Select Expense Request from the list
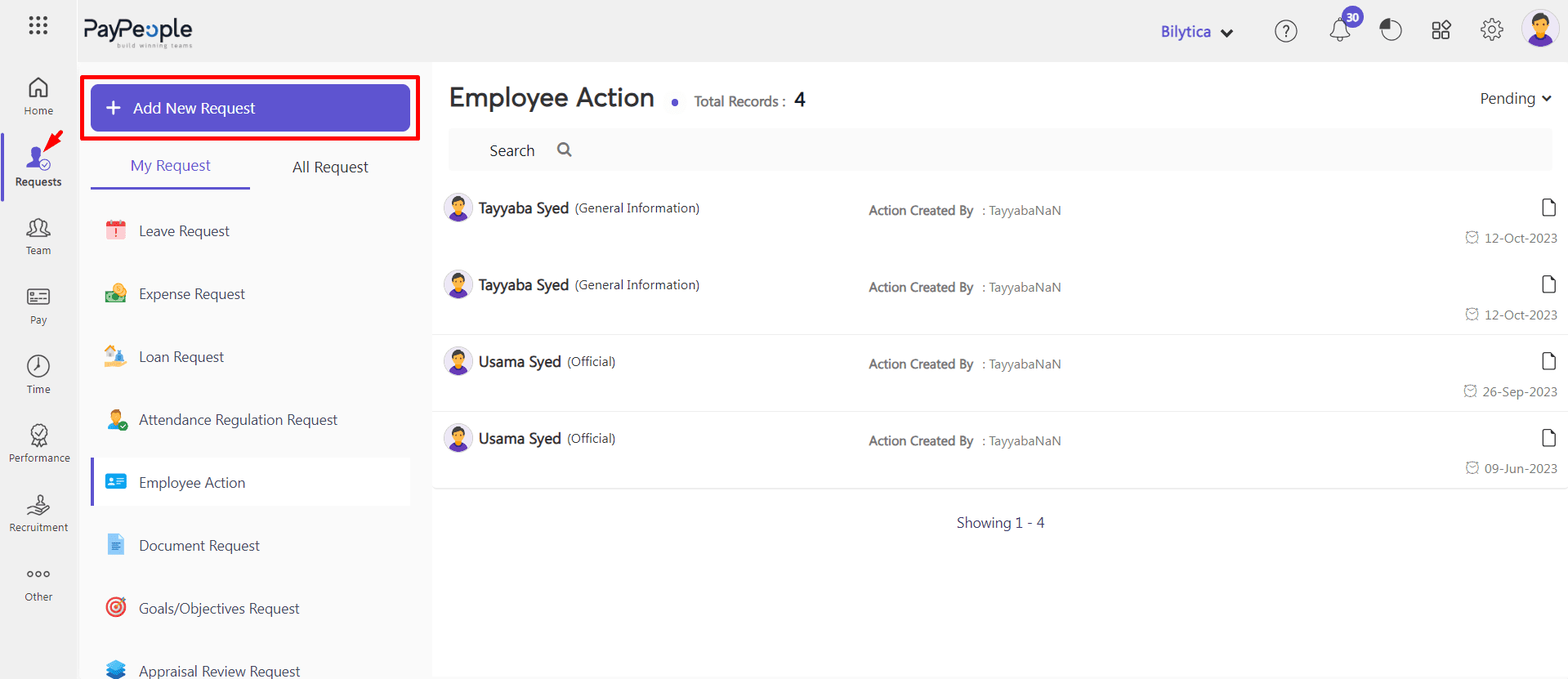The height and width of the screenshot is (679, 1568). [191, 294]
